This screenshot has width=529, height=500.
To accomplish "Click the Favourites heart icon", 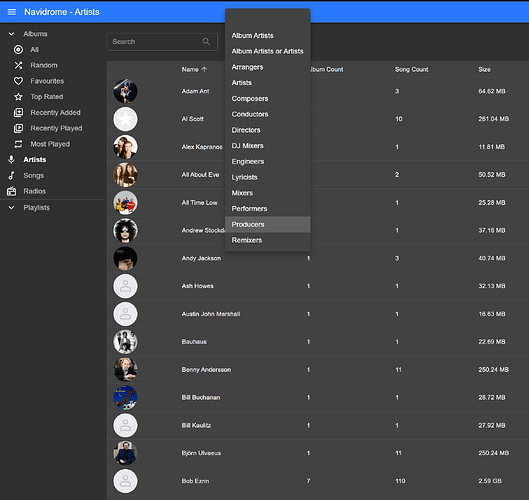I will coord(18,81).
